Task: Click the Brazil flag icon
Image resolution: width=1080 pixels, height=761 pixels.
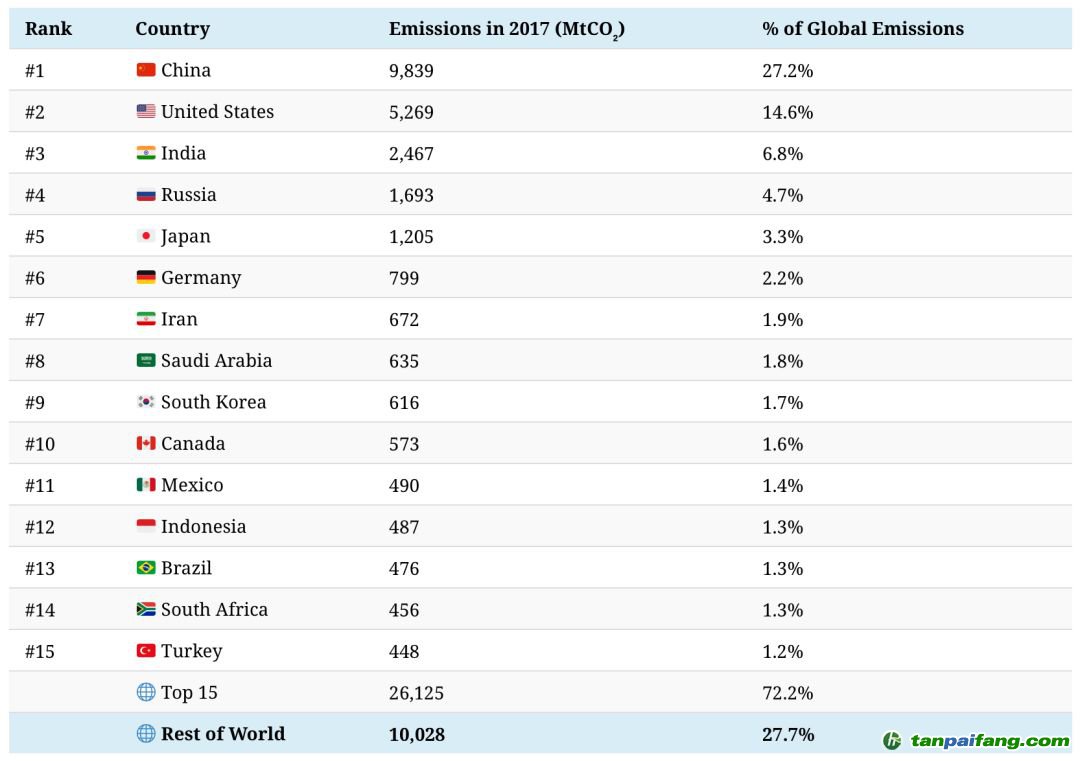Action: click(x=146, y=568)
